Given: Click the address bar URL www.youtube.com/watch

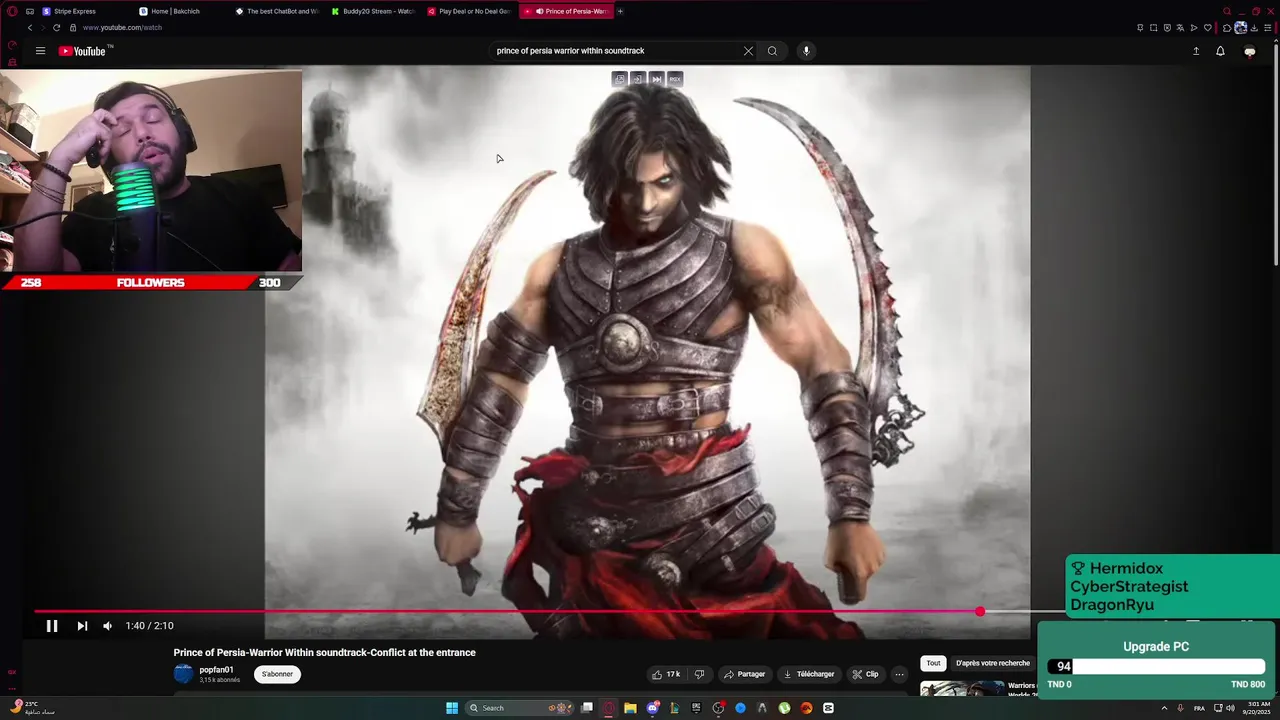Looking at the screenshot, I should point(122,28).
